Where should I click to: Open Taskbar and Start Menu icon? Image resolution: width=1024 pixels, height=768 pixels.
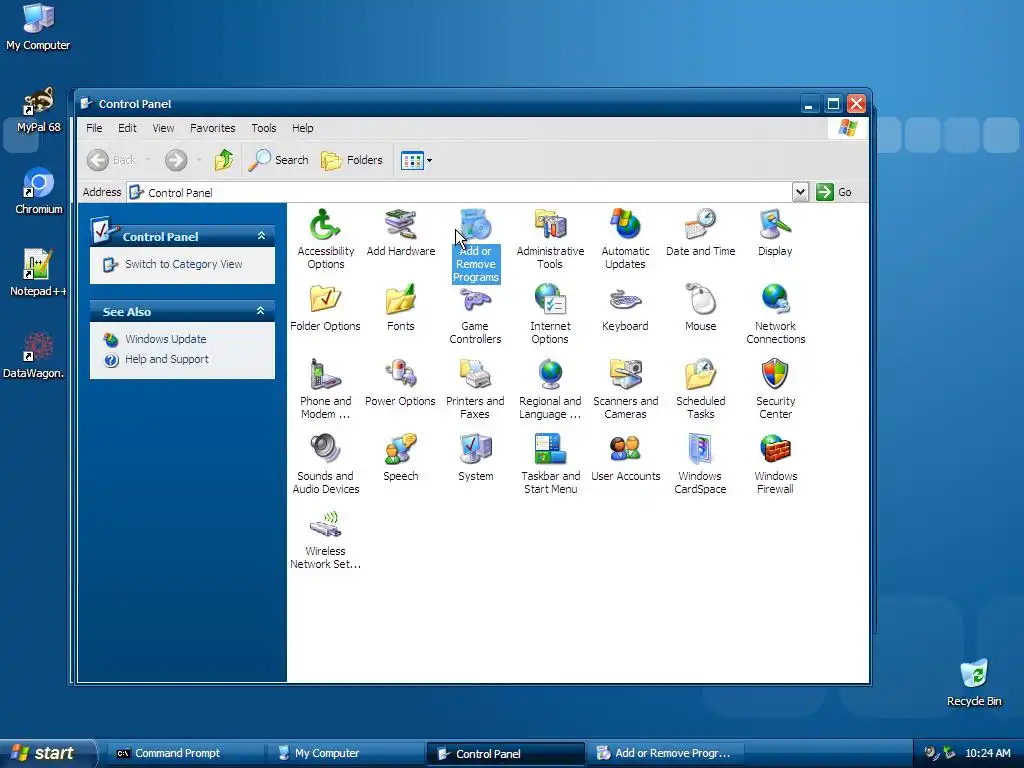[550, 464]
